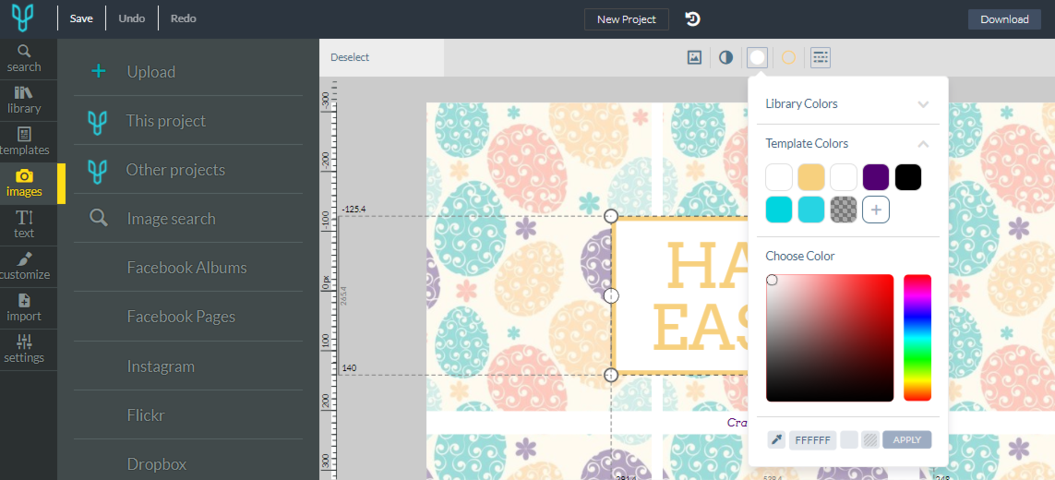Pick the purple template color swatch
Screen dimensions: 1055x480
[x=876, y=178]
